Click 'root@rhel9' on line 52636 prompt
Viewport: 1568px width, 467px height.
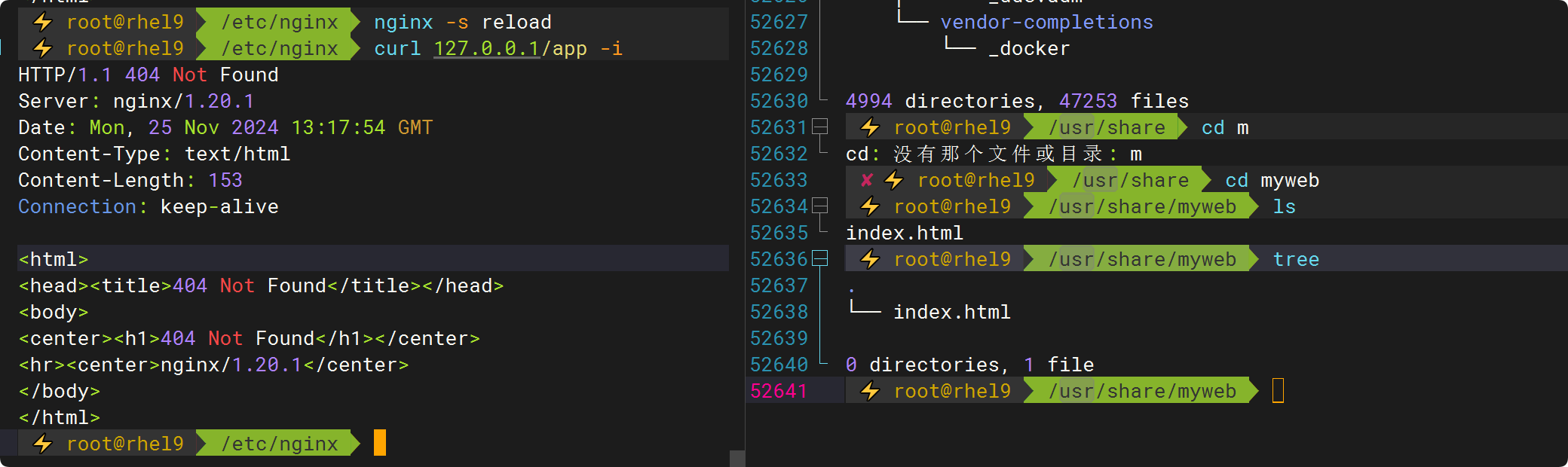(952, 259)
